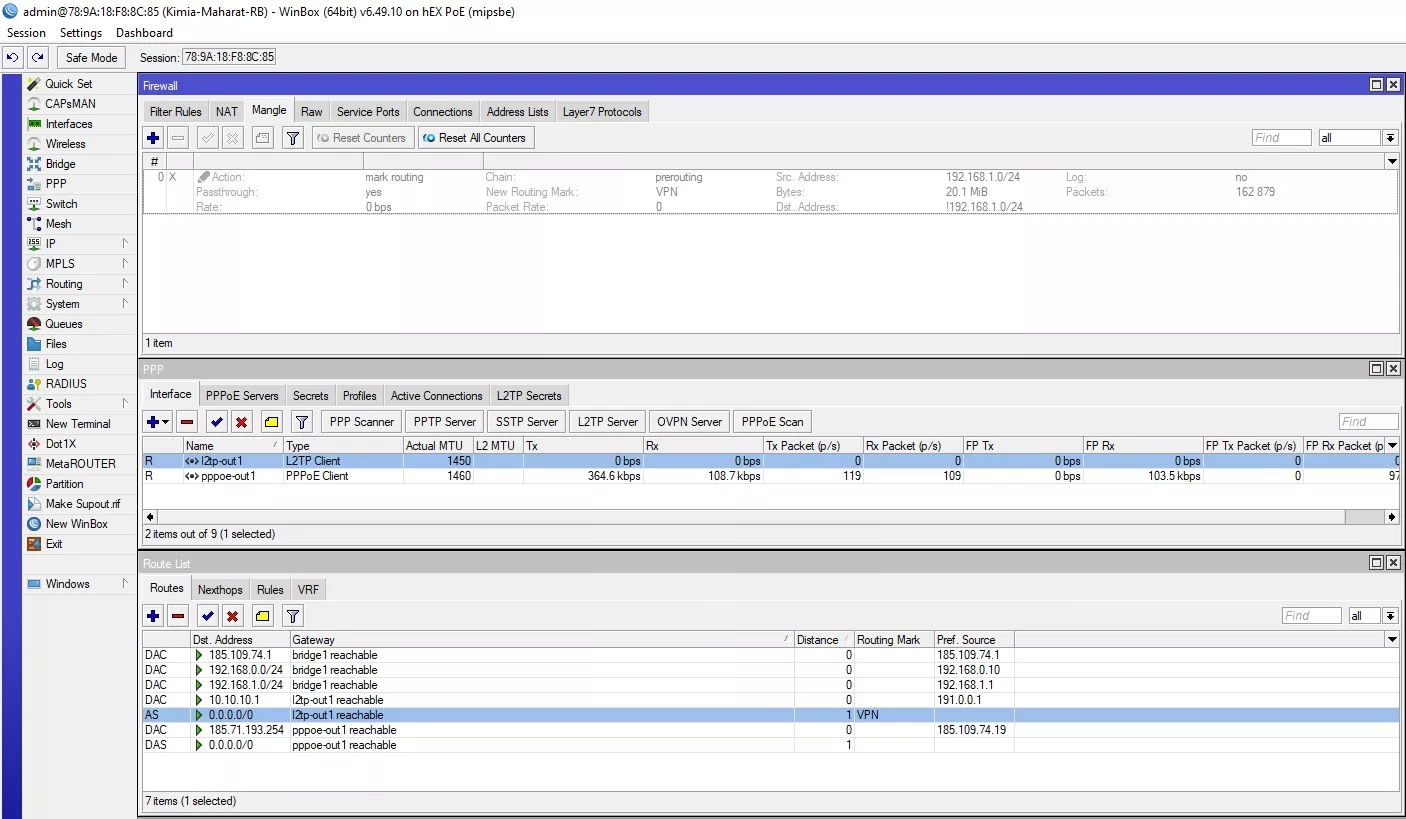This screenshot has width=1406, height=819.
Task: Switch to PPP Active Connections tab
Action: tap(437, 396)
